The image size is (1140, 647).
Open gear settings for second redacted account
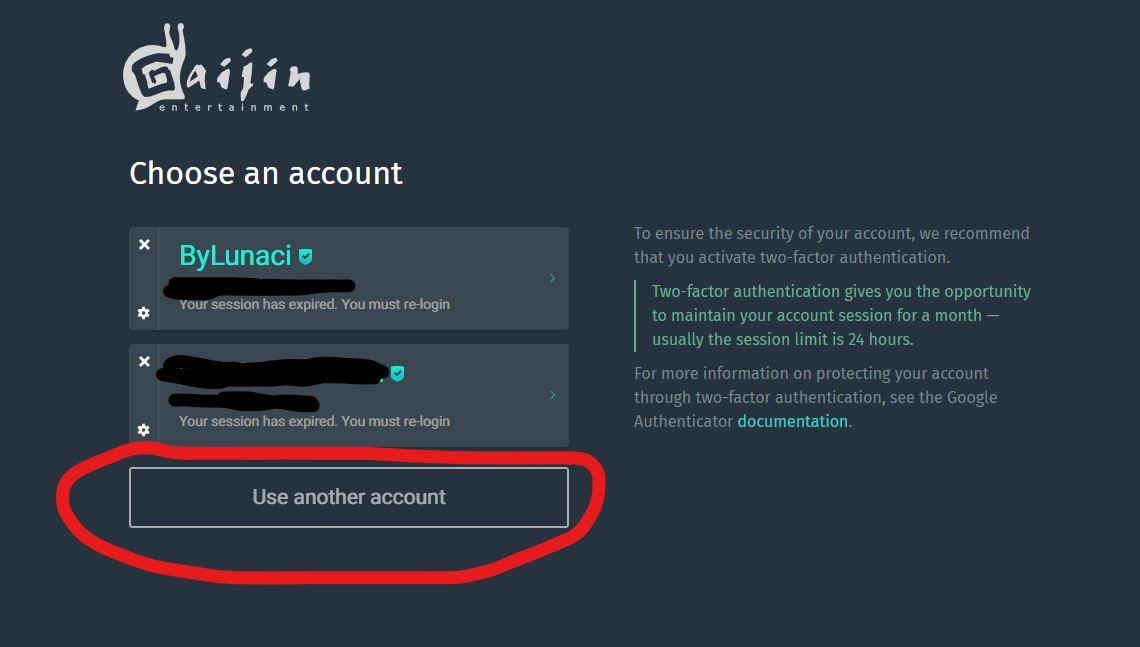pos(144,430)
